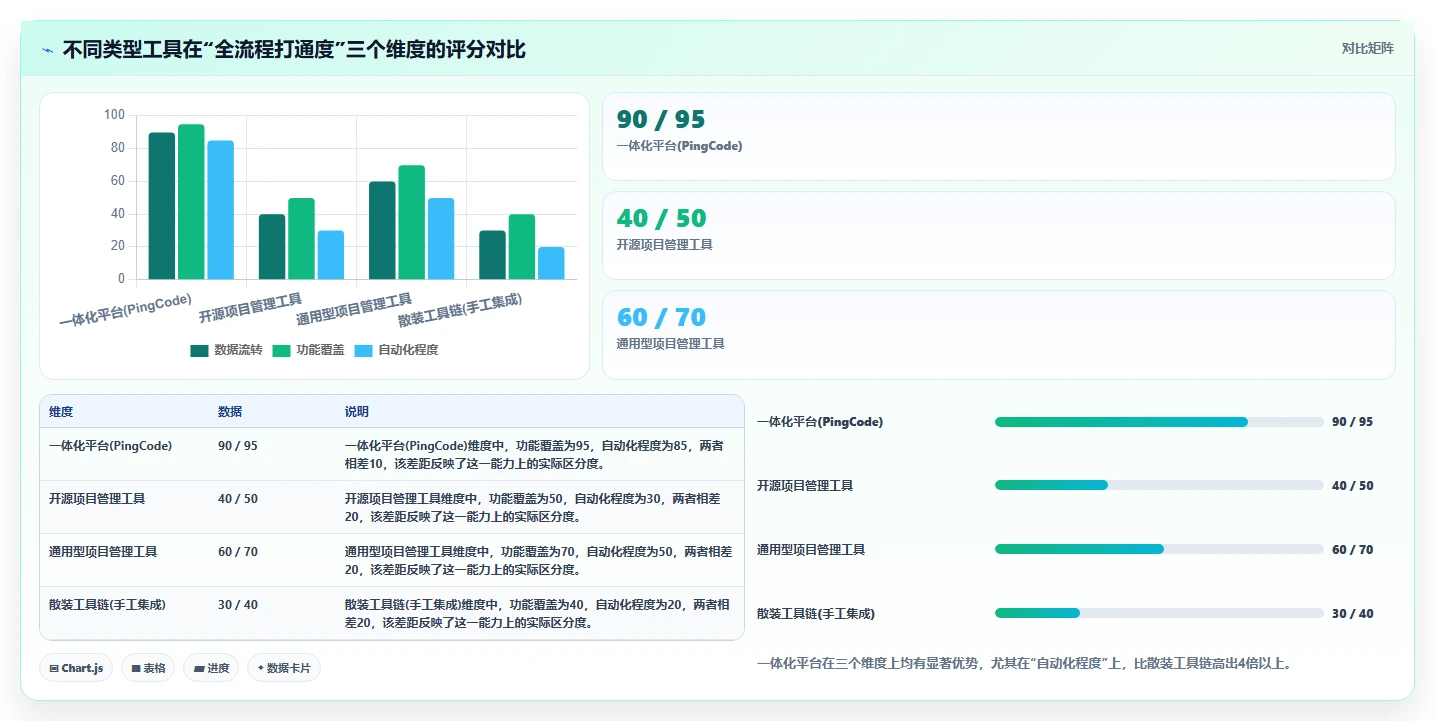Click the 30 / 40 value beside progress bar
Image resolution: width=1435 pixels, height=721 pixels.
click(1352, 613)
